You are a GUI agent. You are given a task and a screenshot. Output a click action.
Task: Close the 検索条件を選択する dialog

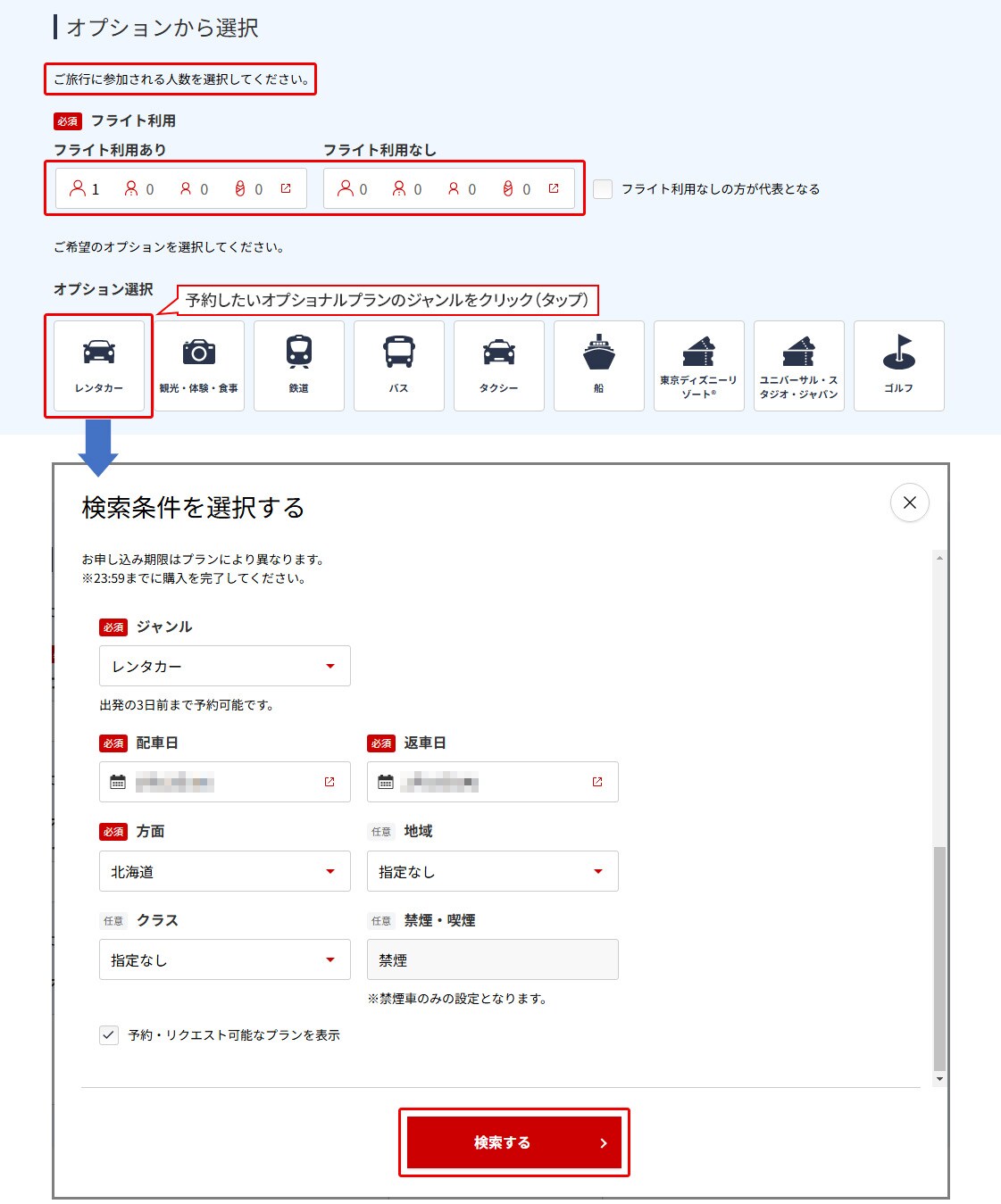coord(909,502)
